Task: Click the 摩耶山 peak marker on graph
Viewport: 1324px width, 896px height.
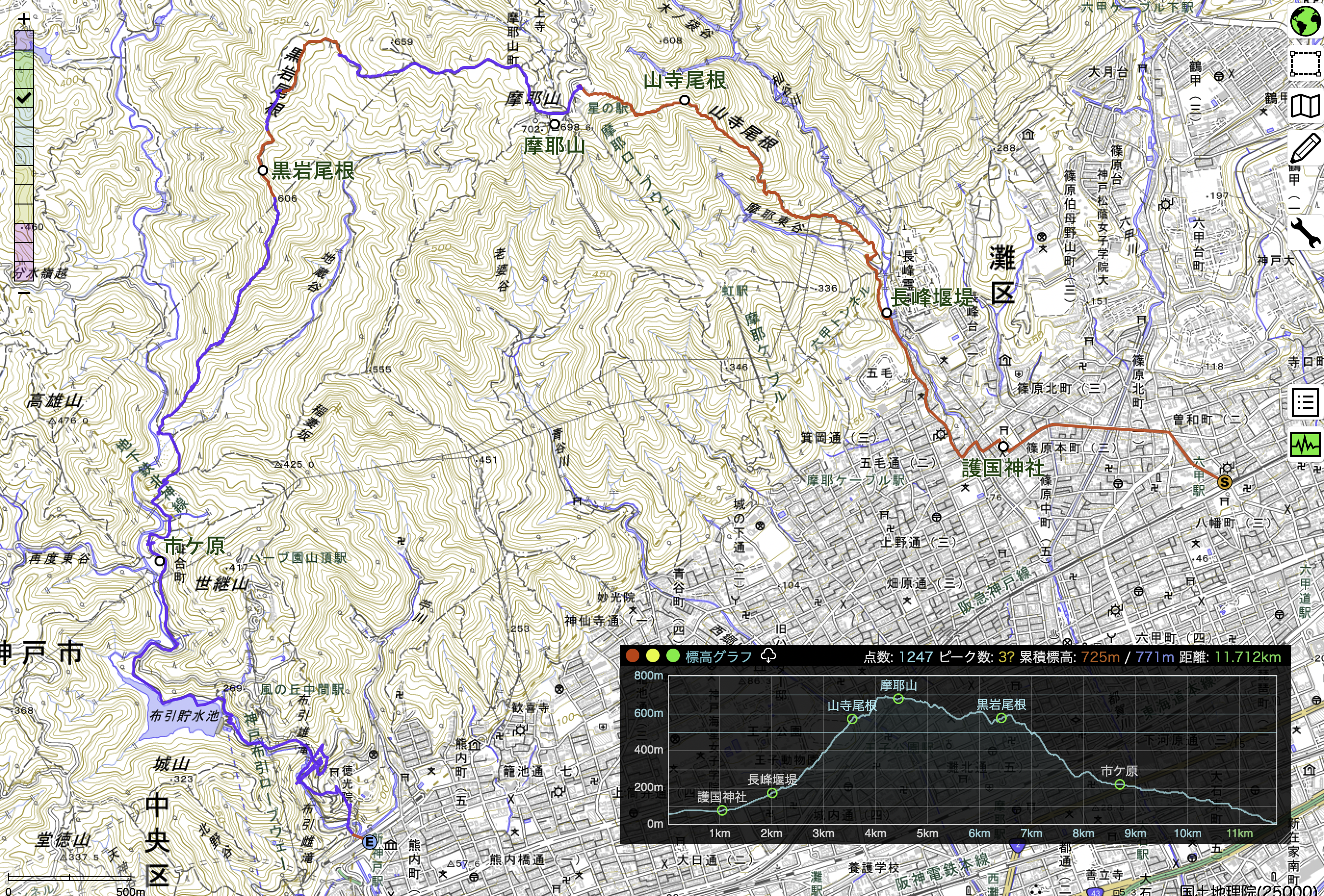Action: pos(898,699)
